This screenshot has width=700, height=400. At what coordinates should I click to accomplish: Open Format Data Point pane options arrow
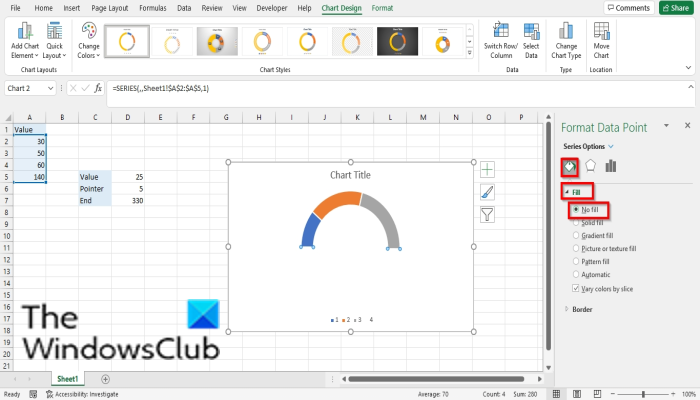[x=667, y=126]
